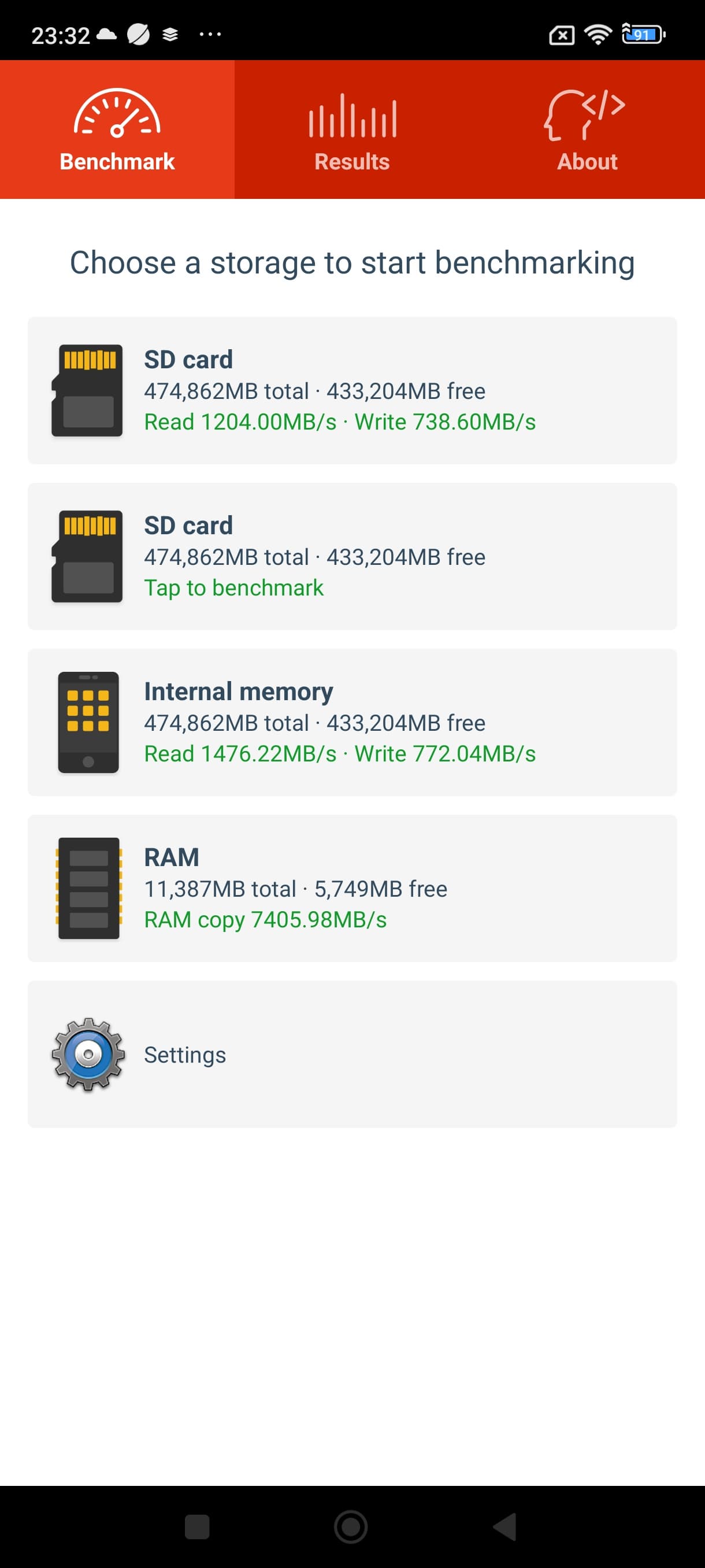Tap the Results bar chart icon
This screenshot has width=705, height=1568.
pyautogui.click(x=352, y=116)
